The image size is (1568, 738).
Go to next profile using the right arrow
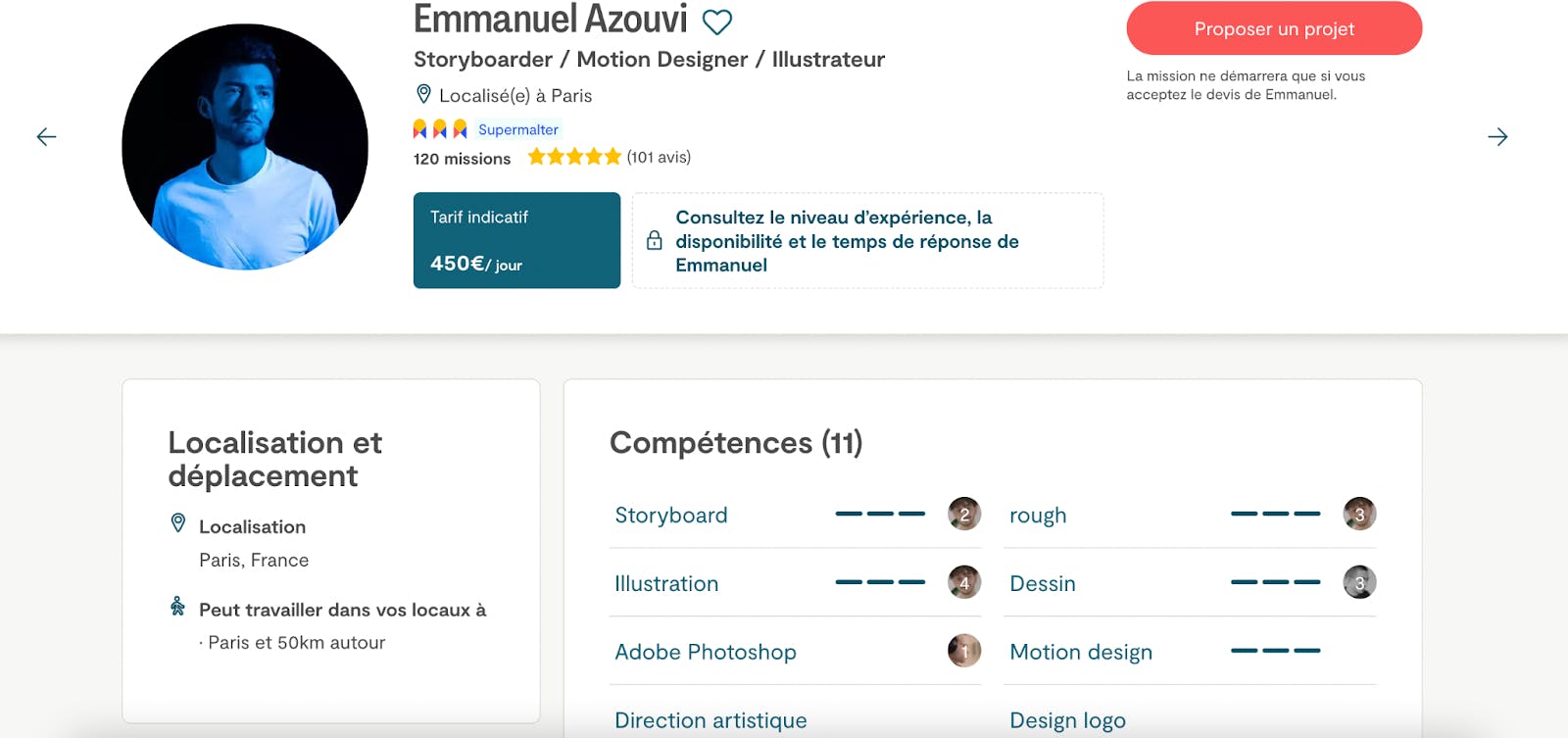coord(1498,137)
